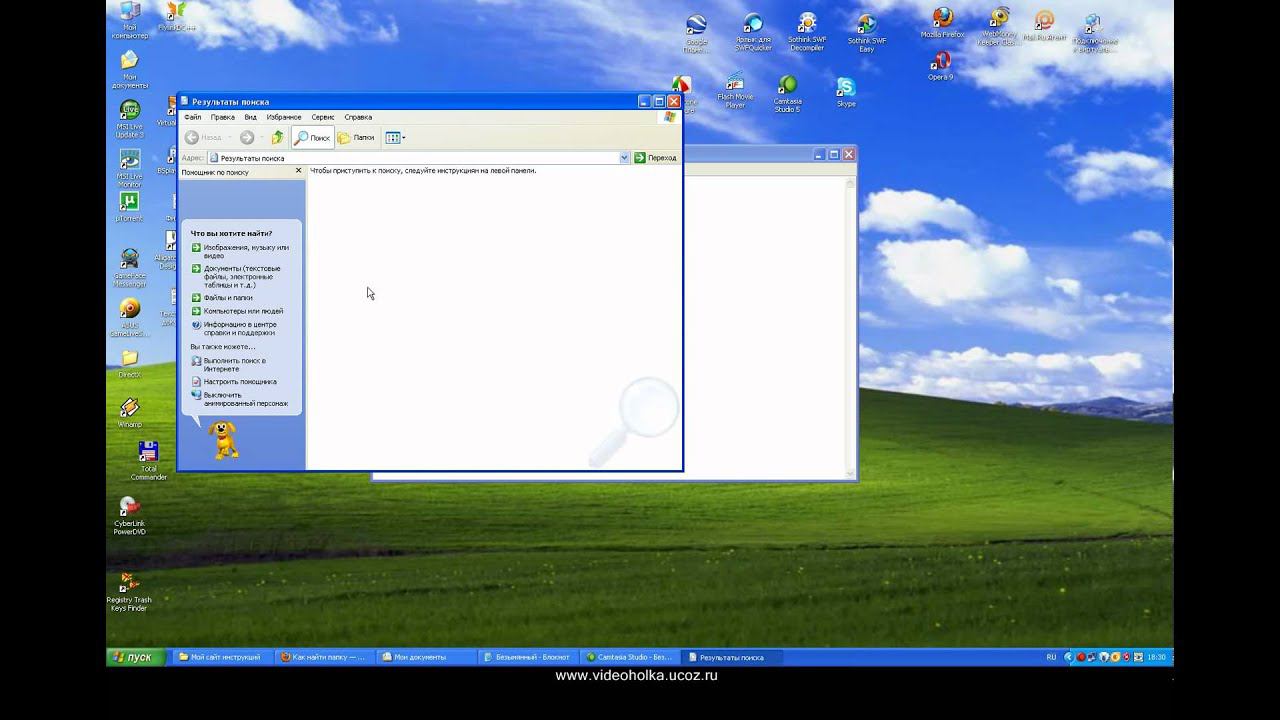1280x720 pixels.
Task: Switch to Мои документы taskbar window
Action: point(426,657)
